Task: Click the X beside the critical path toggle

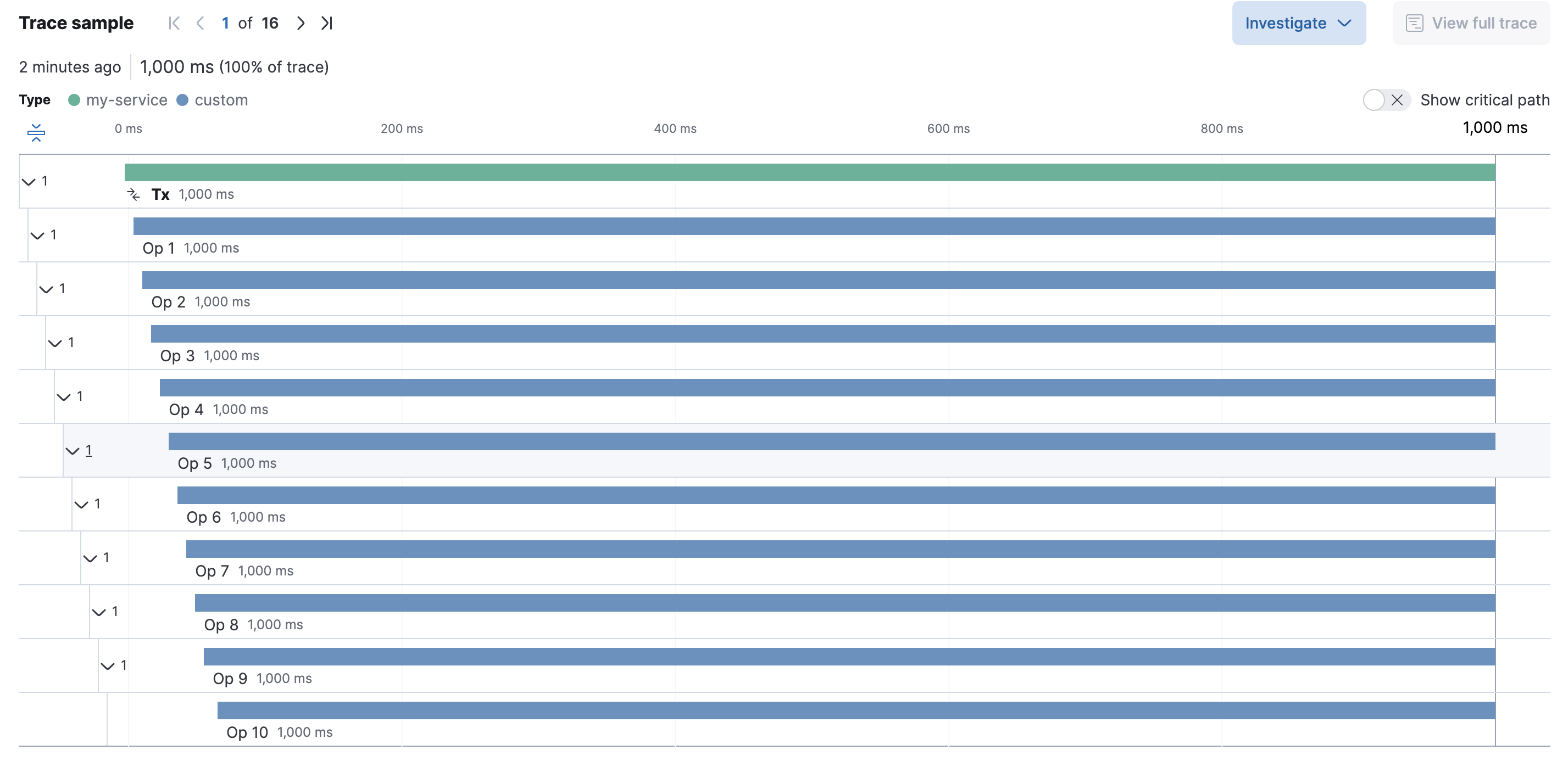Action: pyautogui.click(x=1398, y=100)
